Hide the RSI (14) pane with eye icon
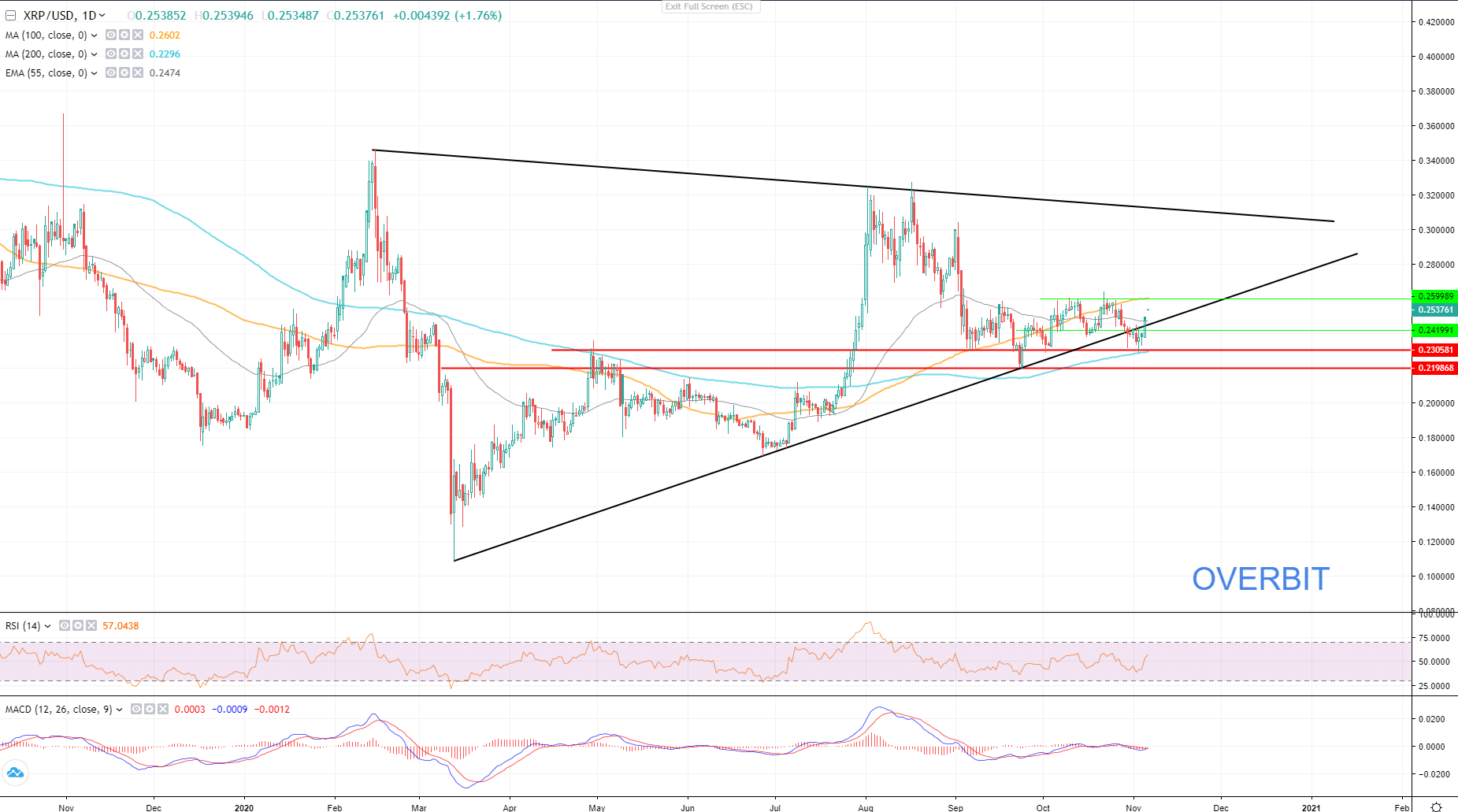1458x812 pixels. click(65, 626)
